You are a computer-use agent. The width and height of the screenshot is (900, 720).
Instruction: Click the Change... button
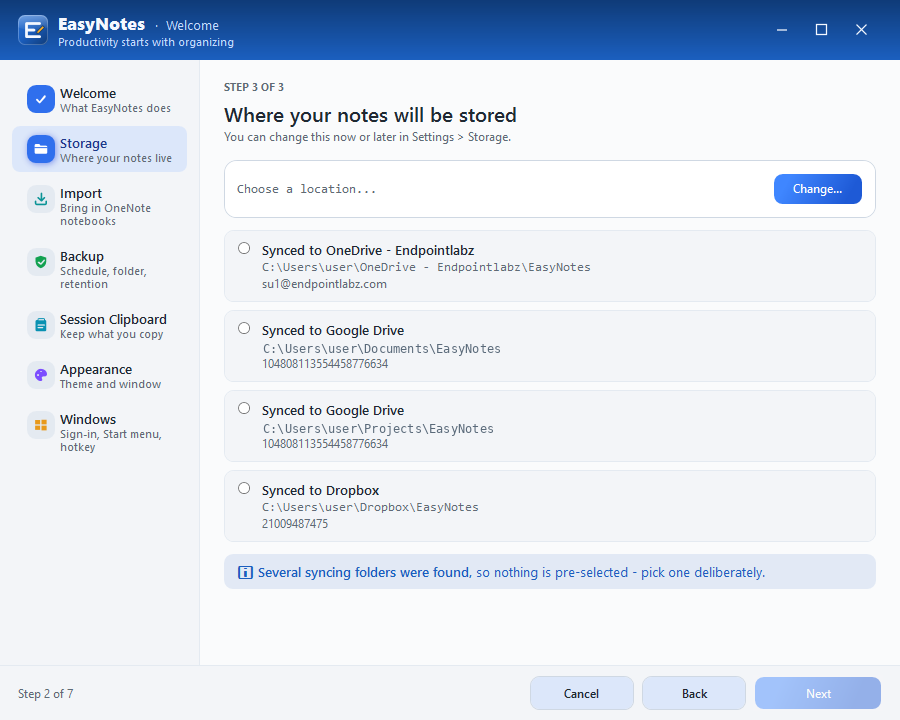[817, 189]
